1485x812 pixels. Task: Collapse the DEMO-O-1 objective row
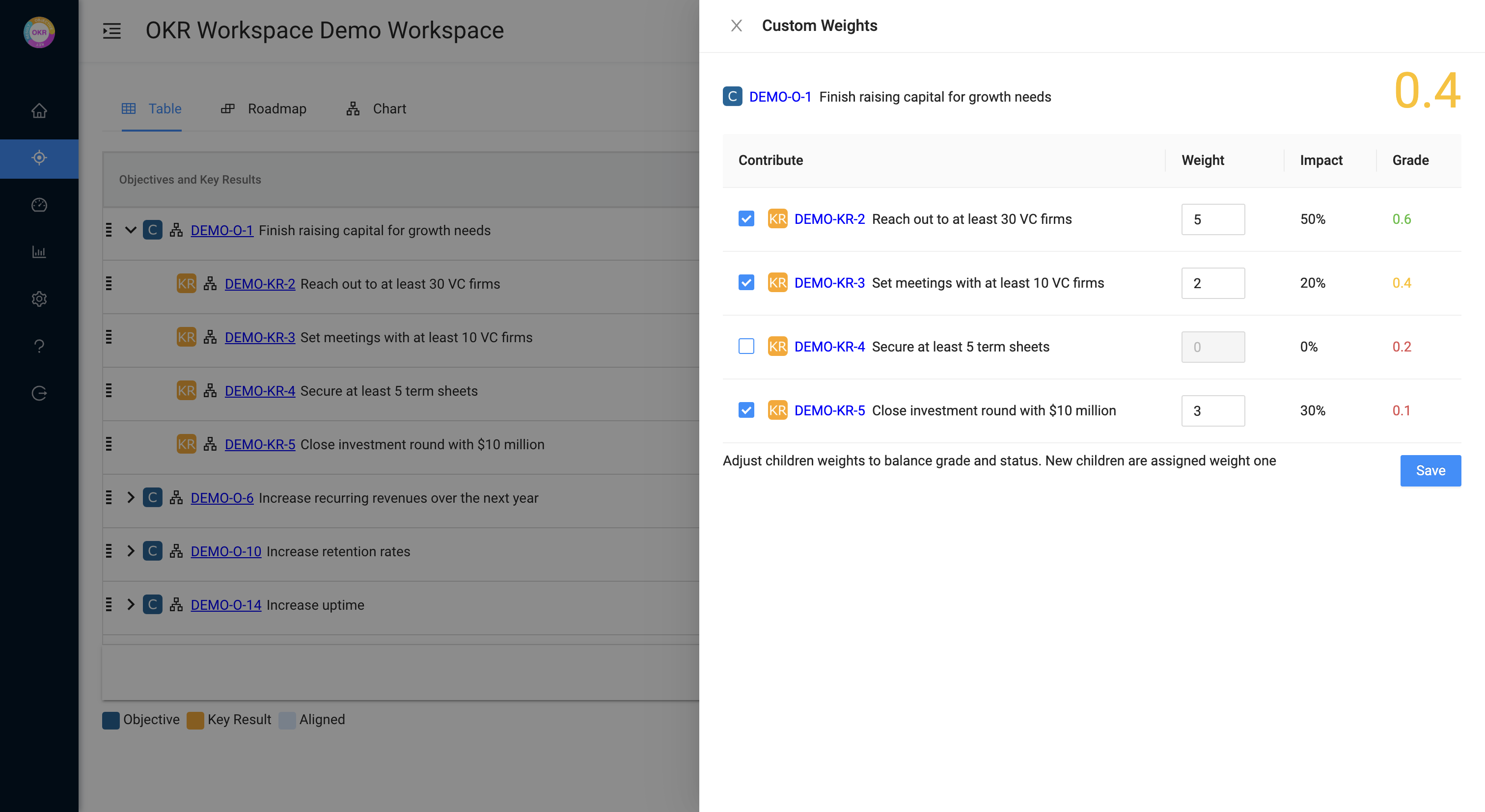point(131,230)
